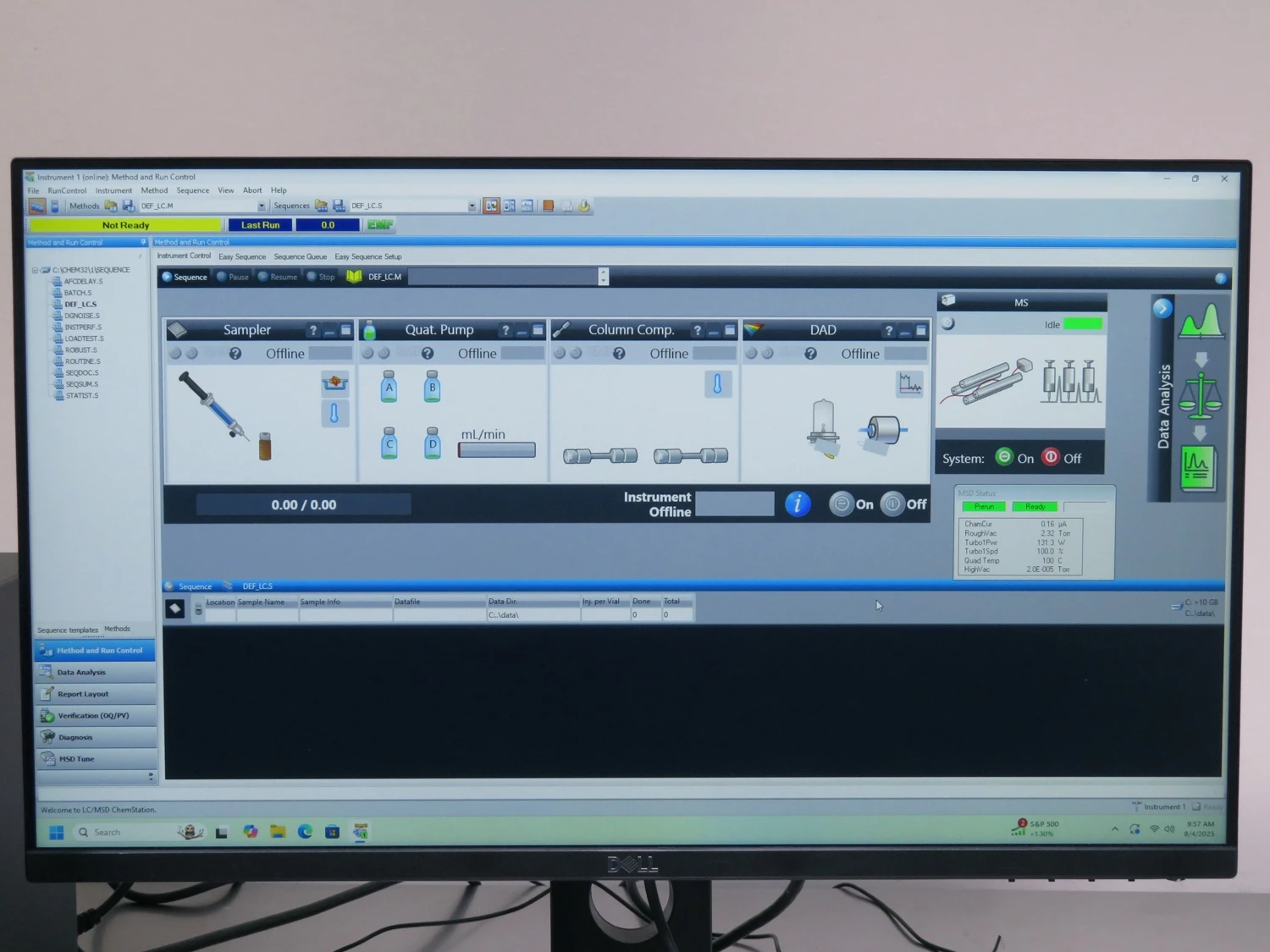Click the orange logbook icon in toolbar
Image resolution: width=1270 pixels, height=952 pixels.
548,206
